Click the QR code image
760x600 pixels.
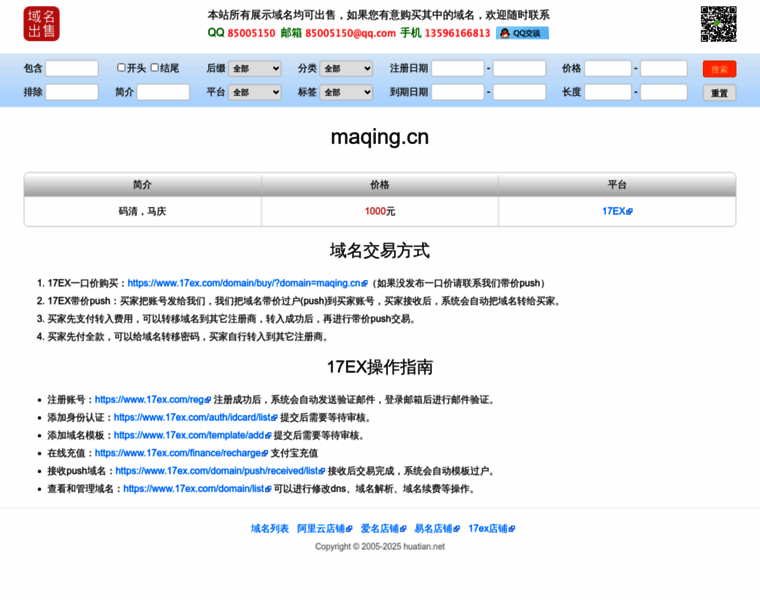(x=718, y=24)
